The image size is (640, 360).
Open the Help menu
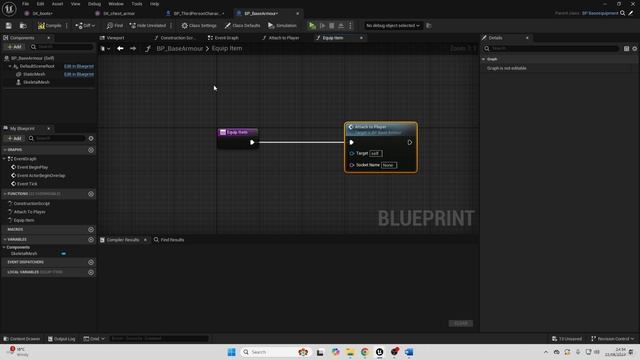tap(154, 4)
